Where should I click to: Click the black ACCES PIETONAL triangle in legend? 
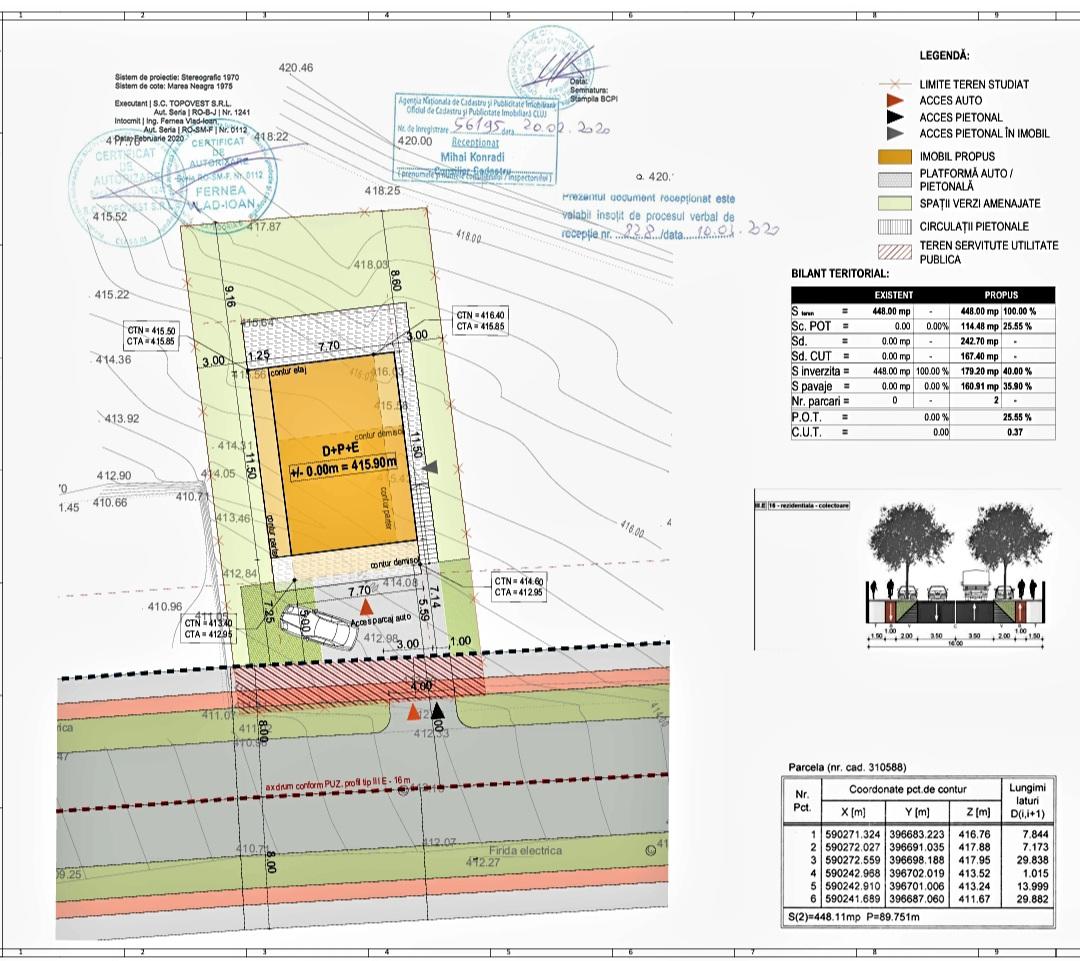click(895, 117)
